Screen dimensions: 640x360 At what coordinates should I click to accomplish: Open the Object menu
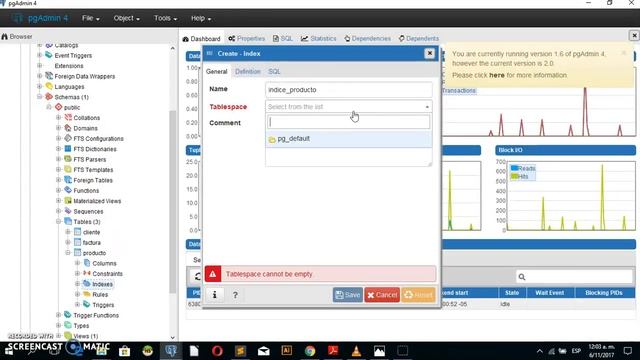pos(126,18)
